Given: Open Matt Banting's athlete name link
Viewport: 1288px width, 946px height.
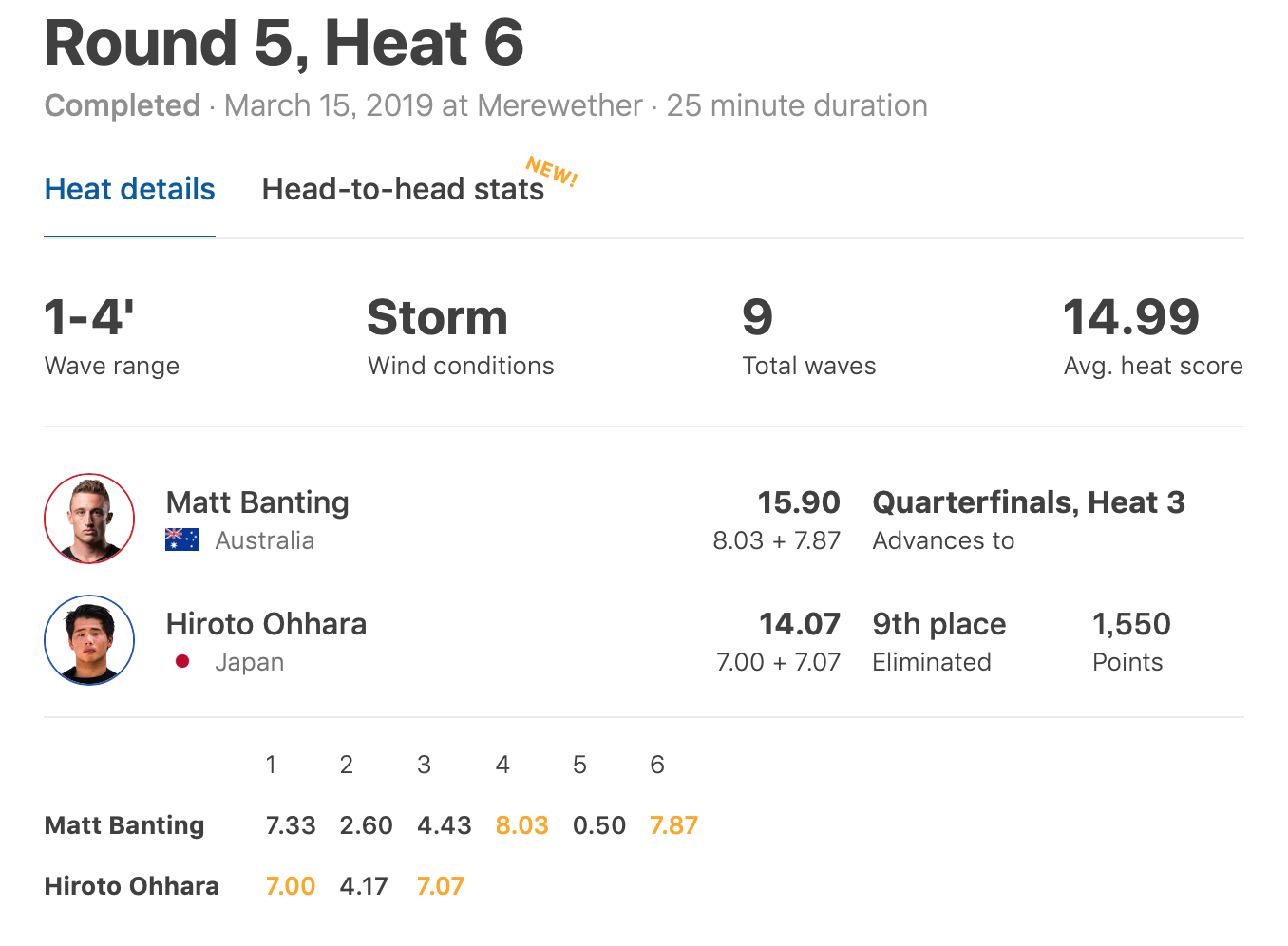Looking at the screenshot, I should point(257,501).
